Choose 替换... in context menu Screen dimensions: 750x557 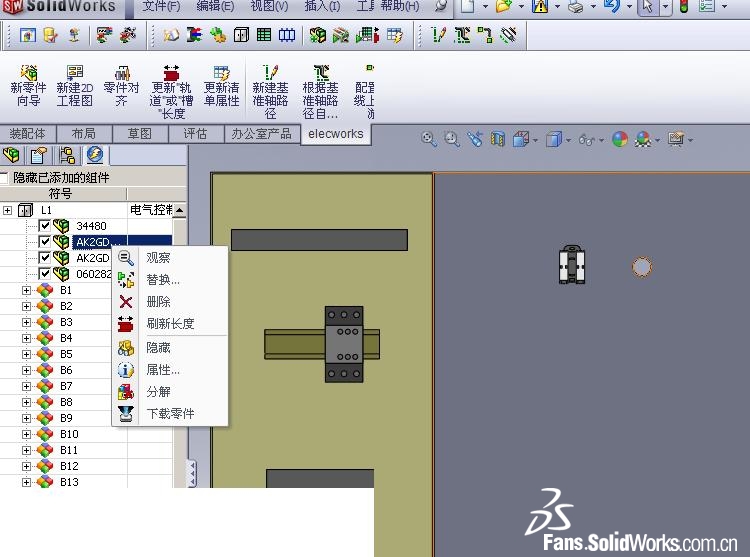pos(170,280)
